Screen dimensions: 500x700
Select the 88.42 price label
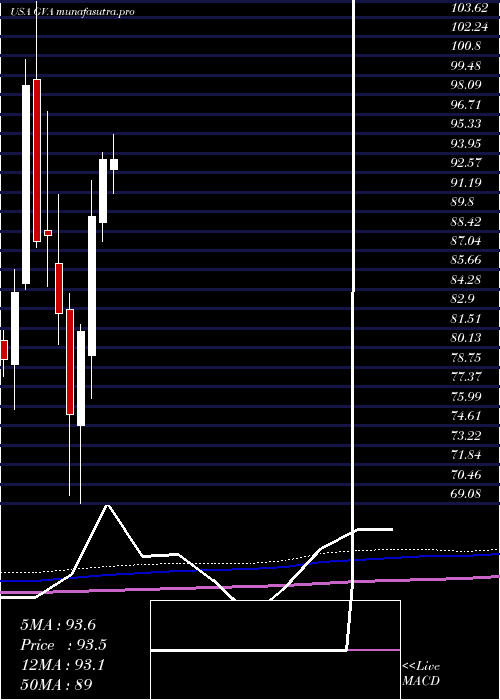coord(467,221)
